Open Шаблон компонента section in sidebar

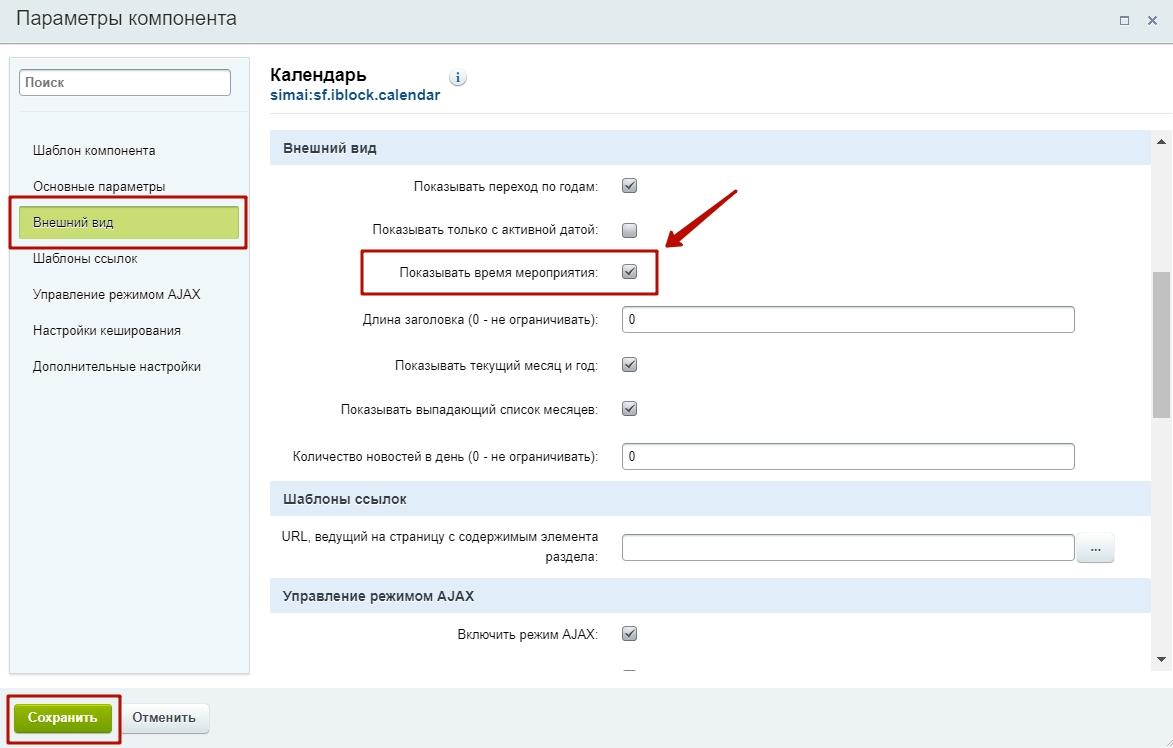94,151
